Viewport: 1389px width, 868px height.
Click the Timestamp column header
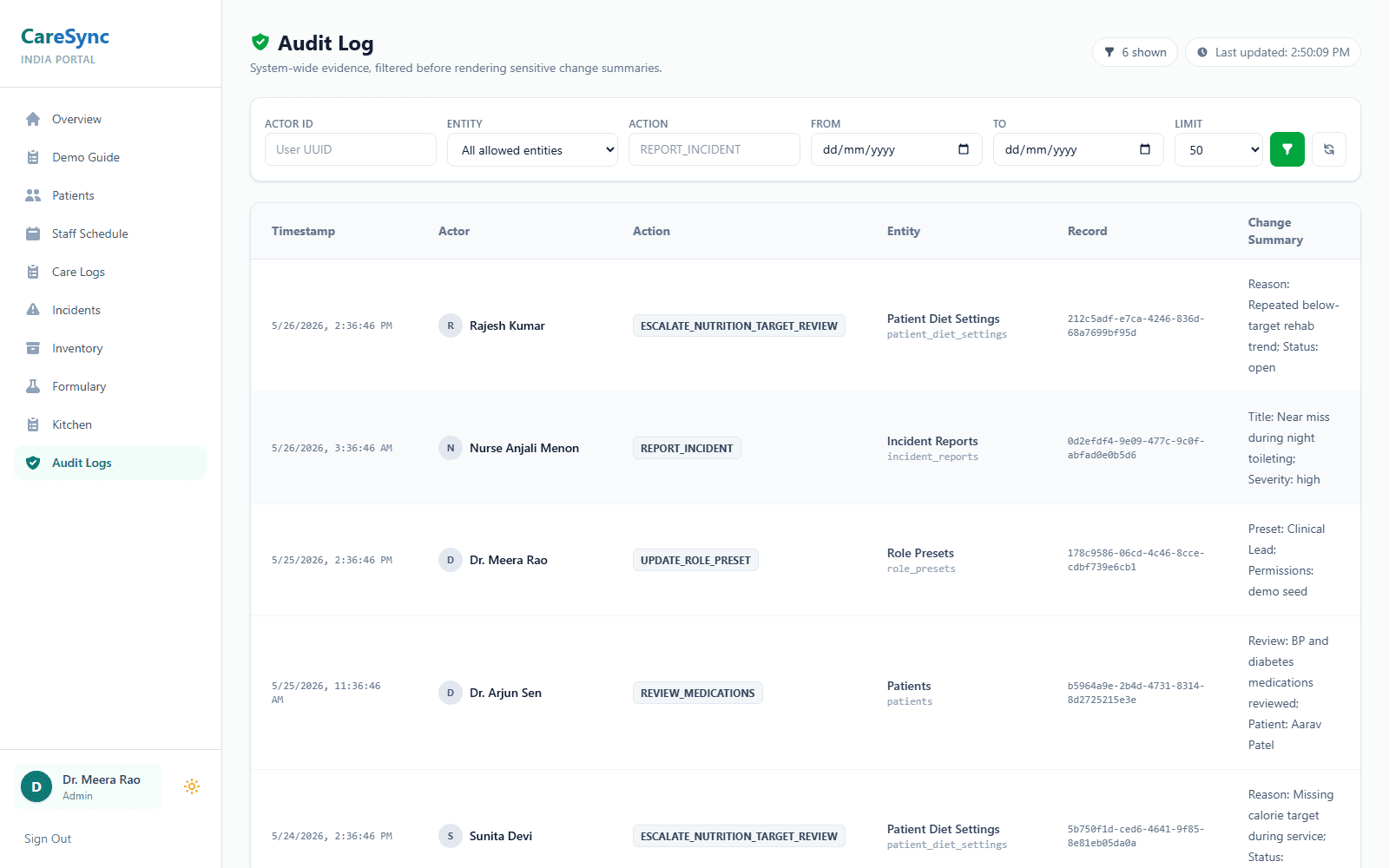pyautogui.click(x=303, y=231)
